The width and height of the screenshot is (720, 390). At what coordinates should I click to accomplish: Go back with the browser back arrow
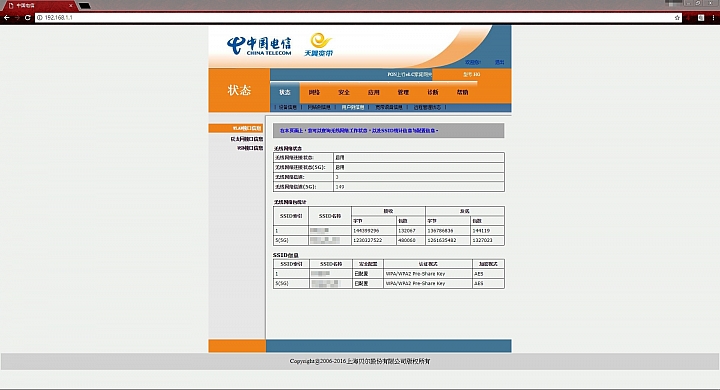(6, 17)
